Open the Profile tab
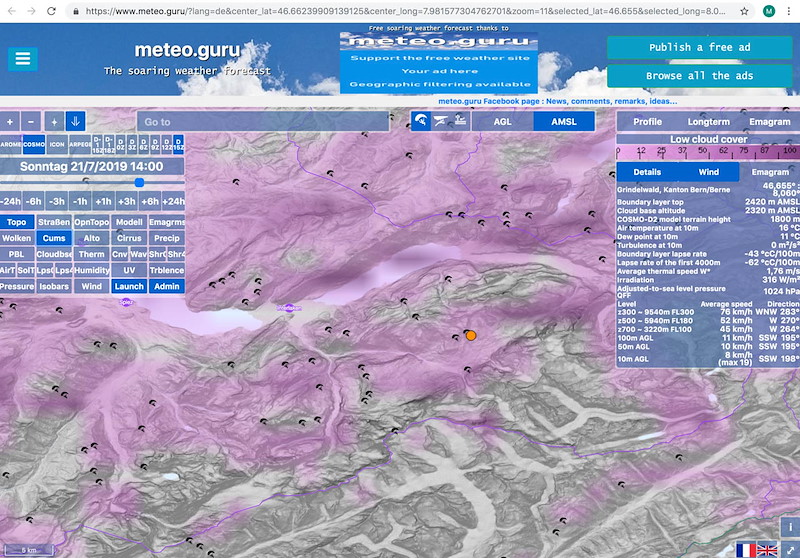 [647, 121]
